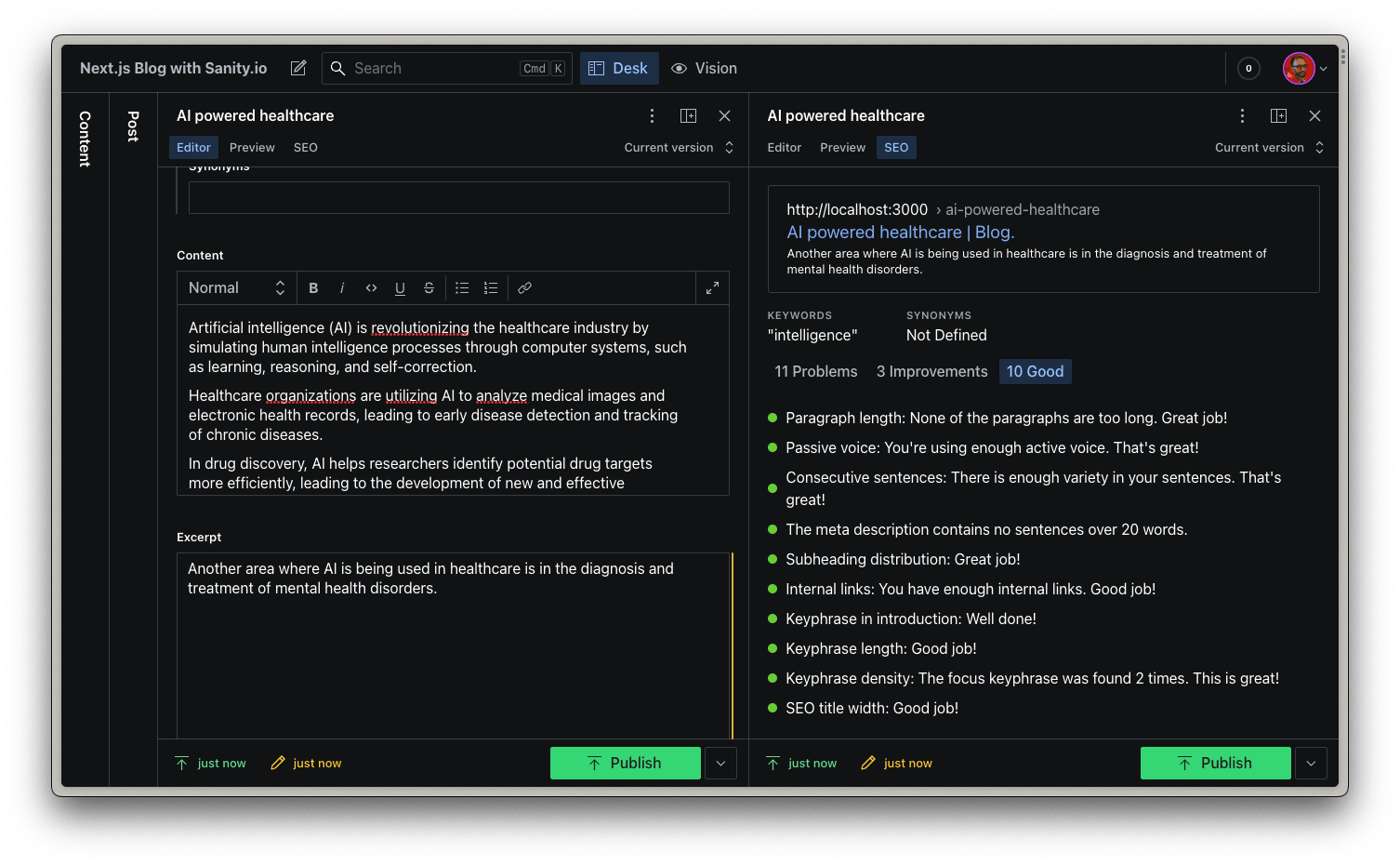Click AI powered healthcare | Blog. preview link

coord(900,232)
